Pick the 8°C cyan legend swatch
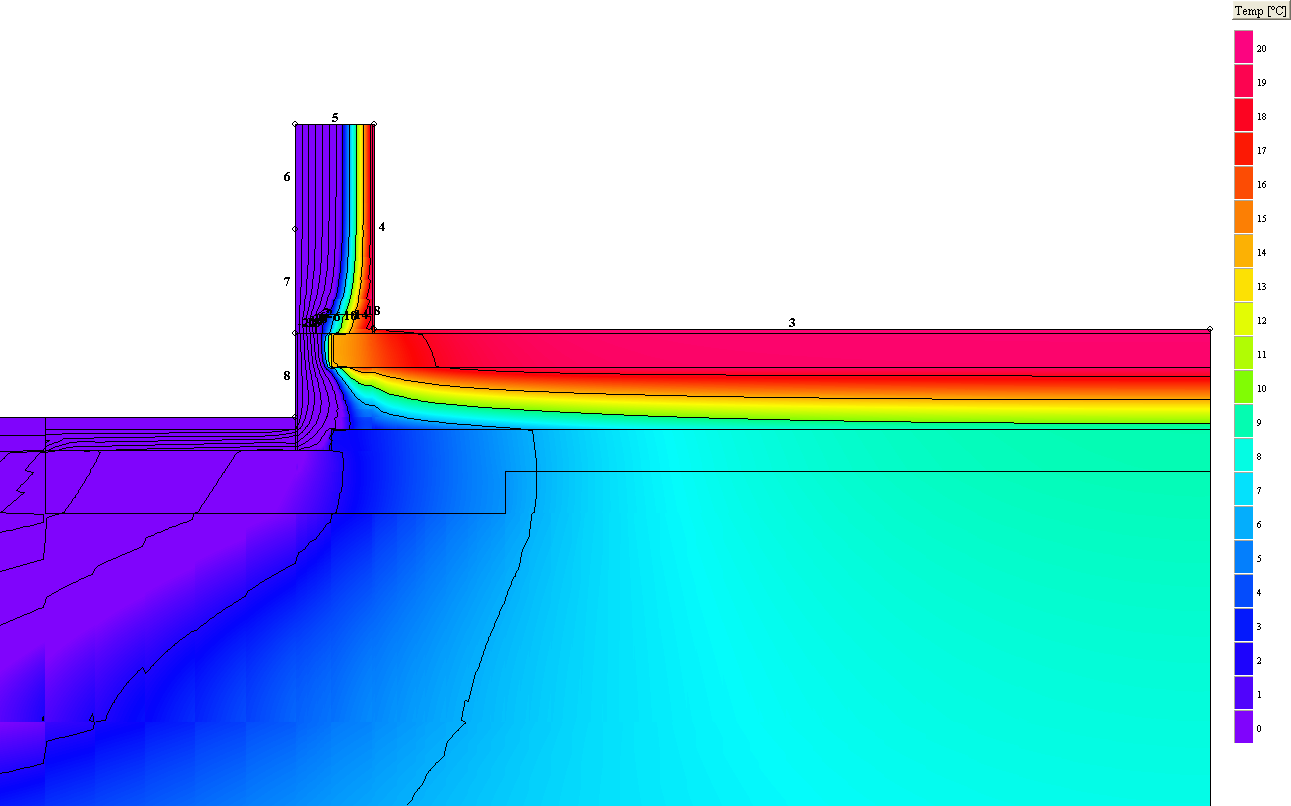This screenshot has width=1291, height=806. tap(1243, 455)
